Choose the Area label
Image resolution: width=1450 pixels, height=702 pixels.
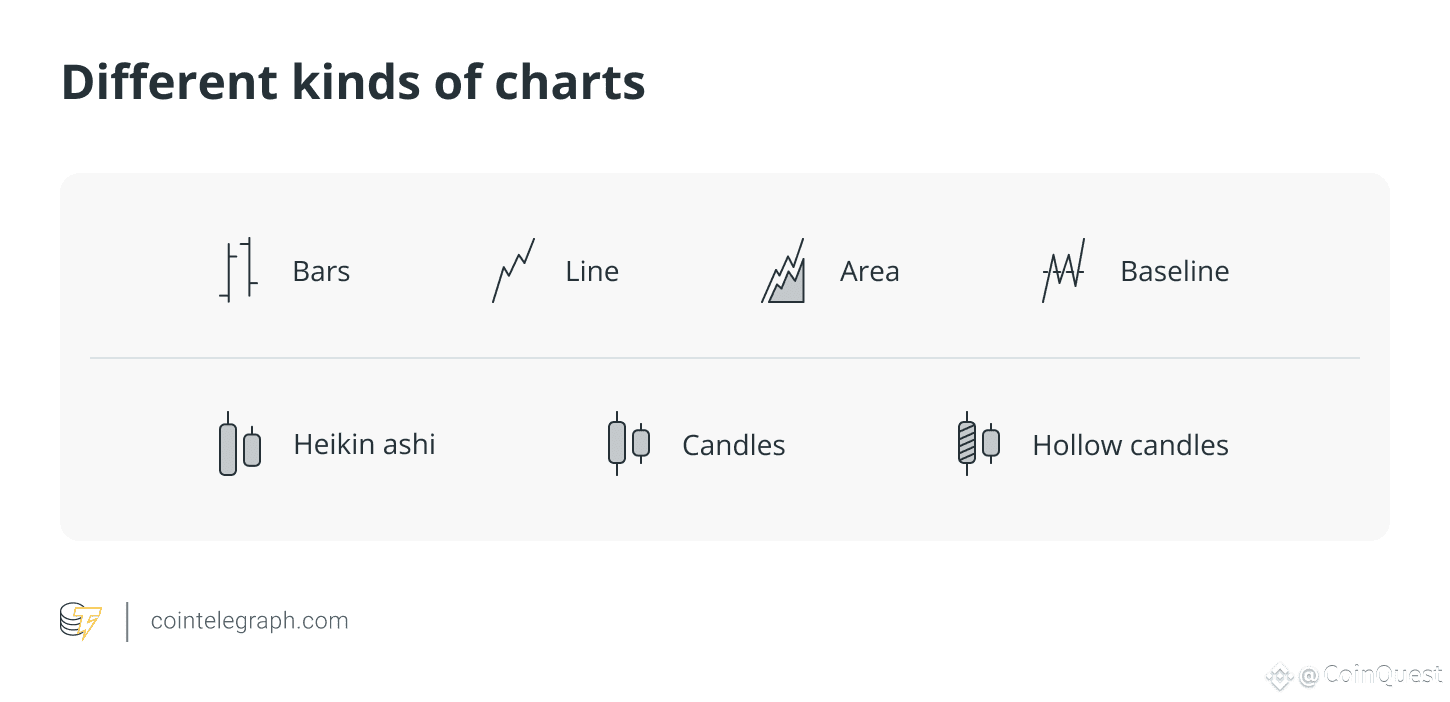[870, 271]
